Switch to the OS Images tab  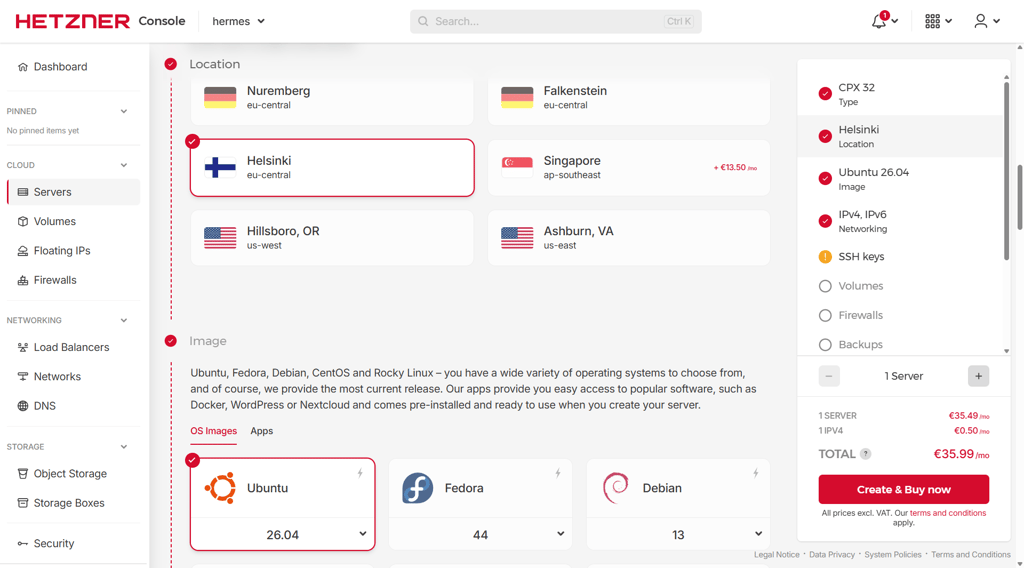click(214, 431)
